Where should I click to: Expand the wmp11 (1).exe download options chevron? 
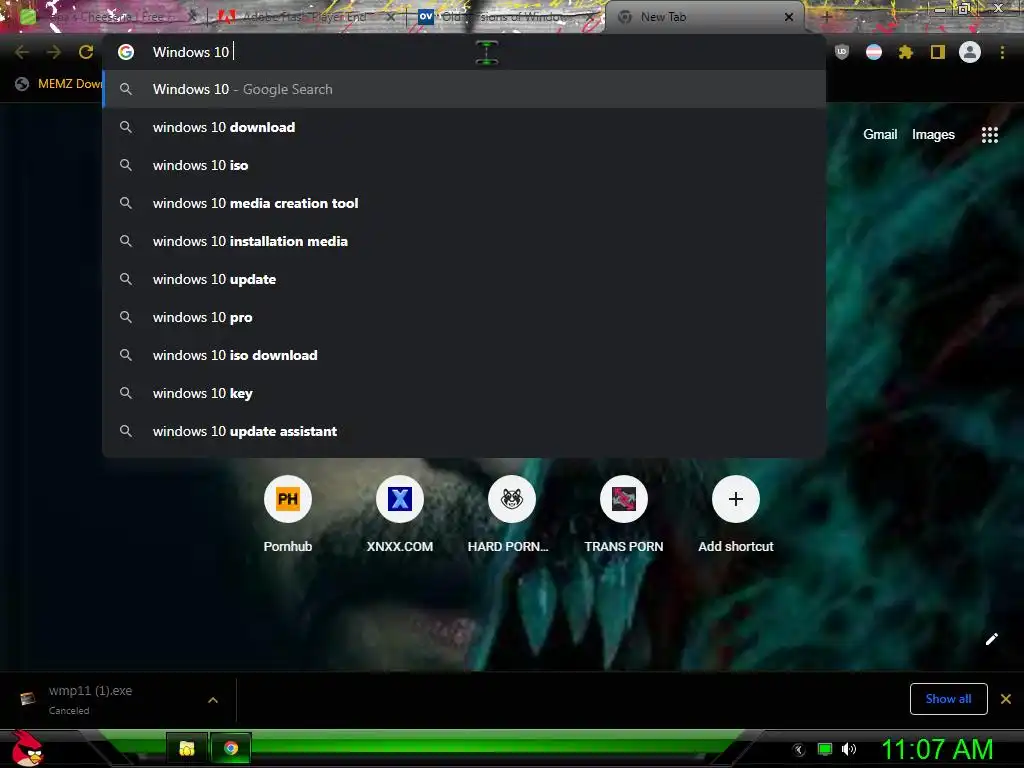tap(213, 699)
